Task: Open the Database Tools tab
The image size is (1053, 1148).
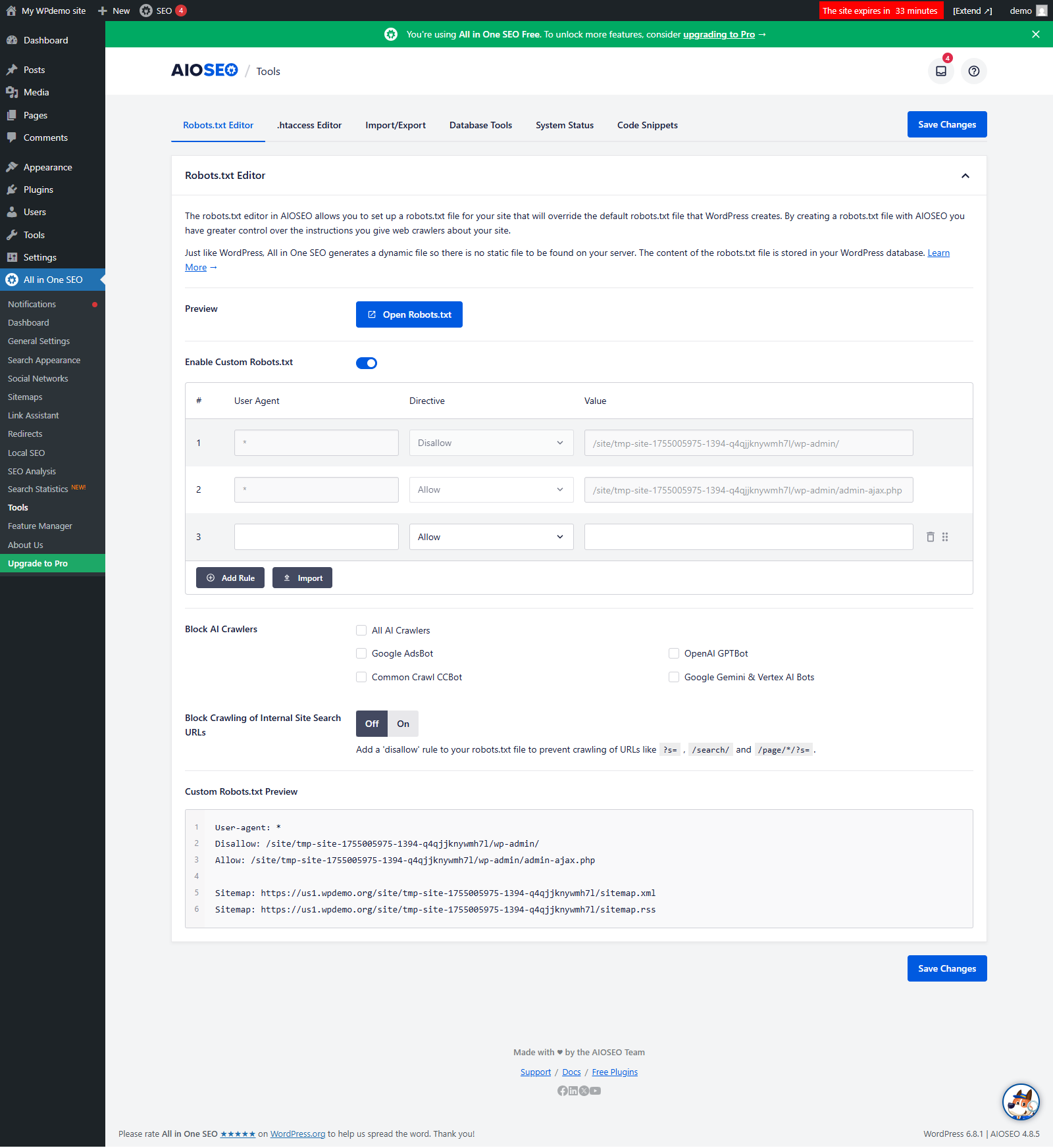Action: coord(480,125)
